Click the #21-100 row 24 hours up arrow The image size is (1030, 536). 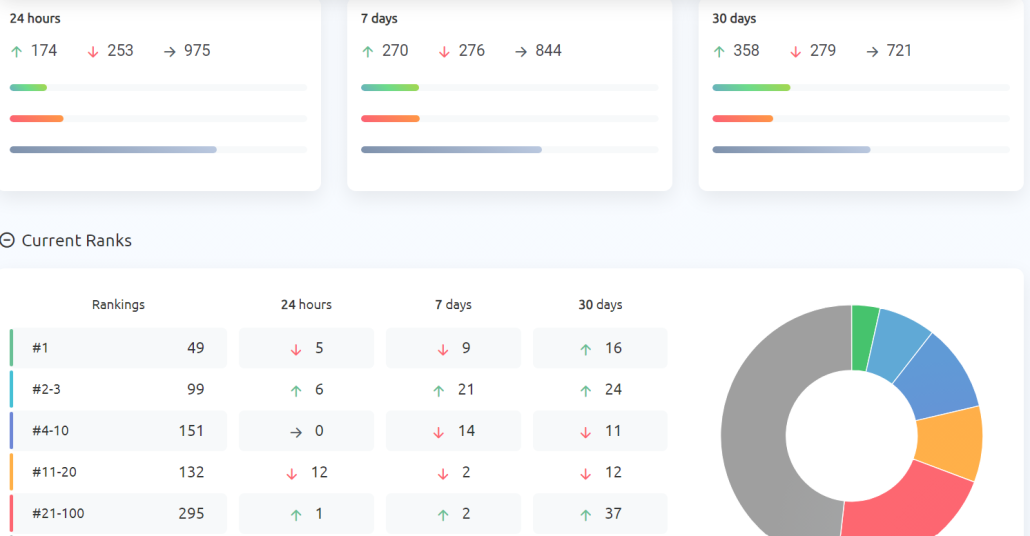point(296,515)
